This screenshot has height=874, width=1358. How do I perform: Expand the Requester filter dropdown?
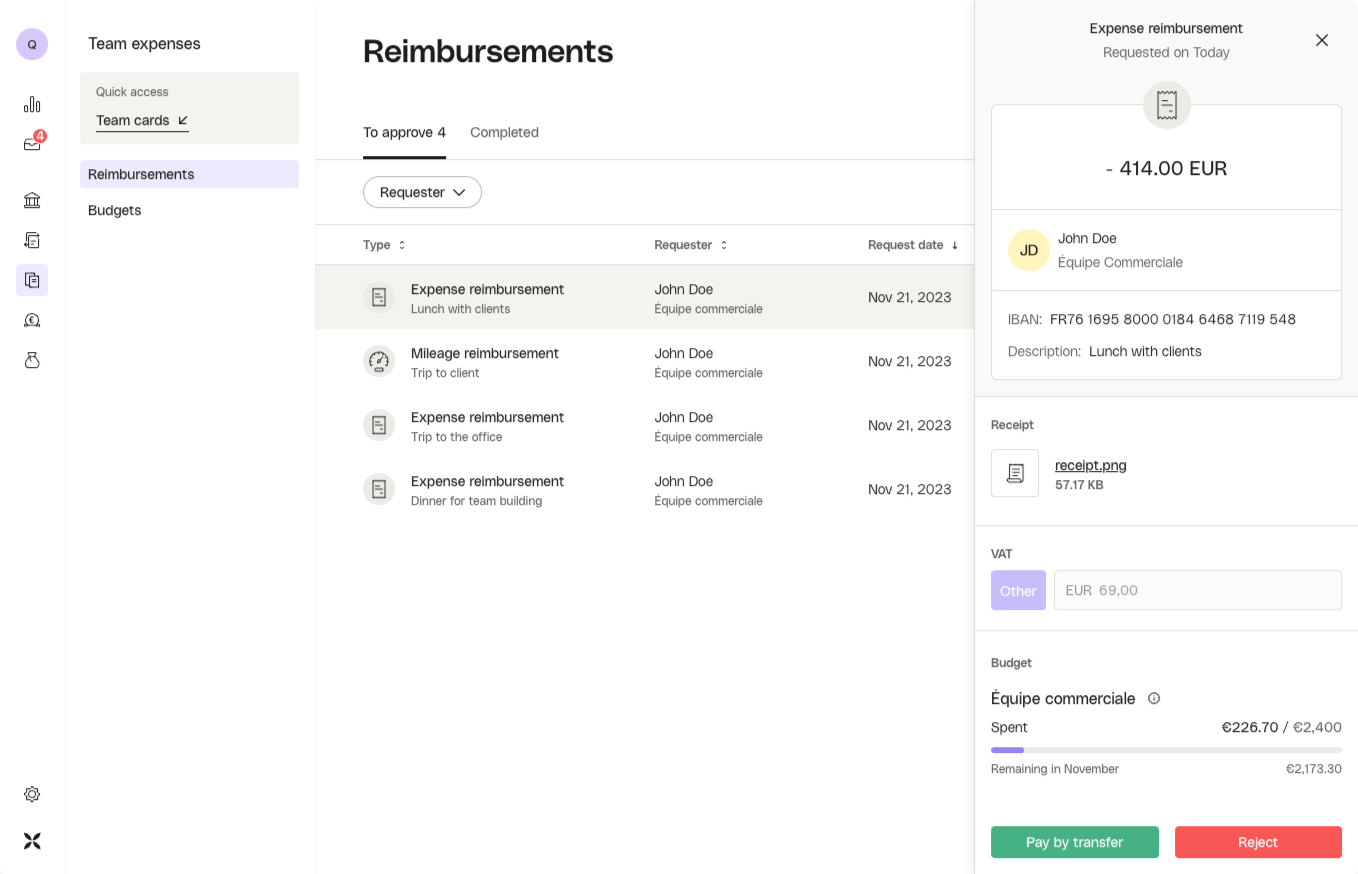422,192
